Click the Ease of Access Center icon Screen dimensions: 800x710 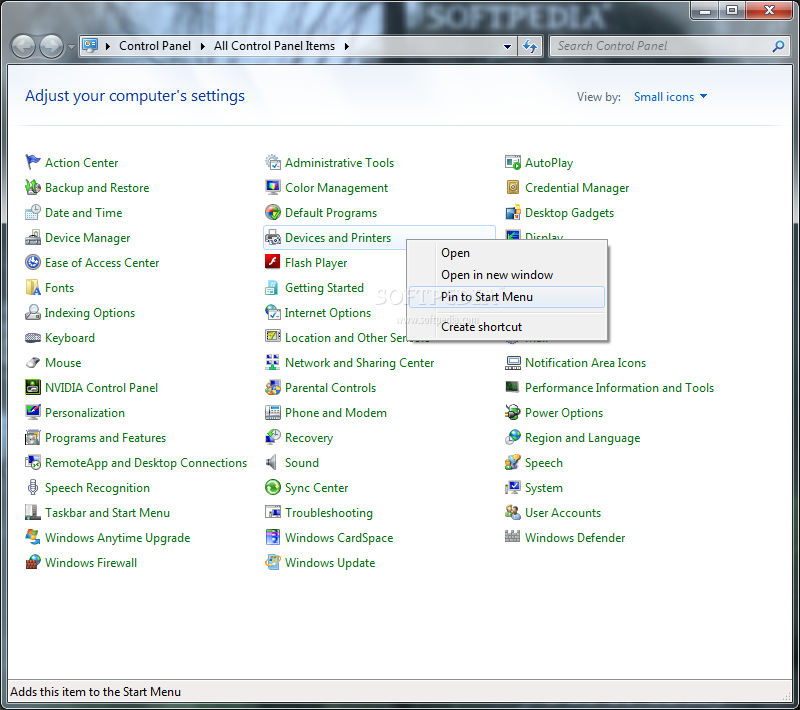(x=33, y=262)
